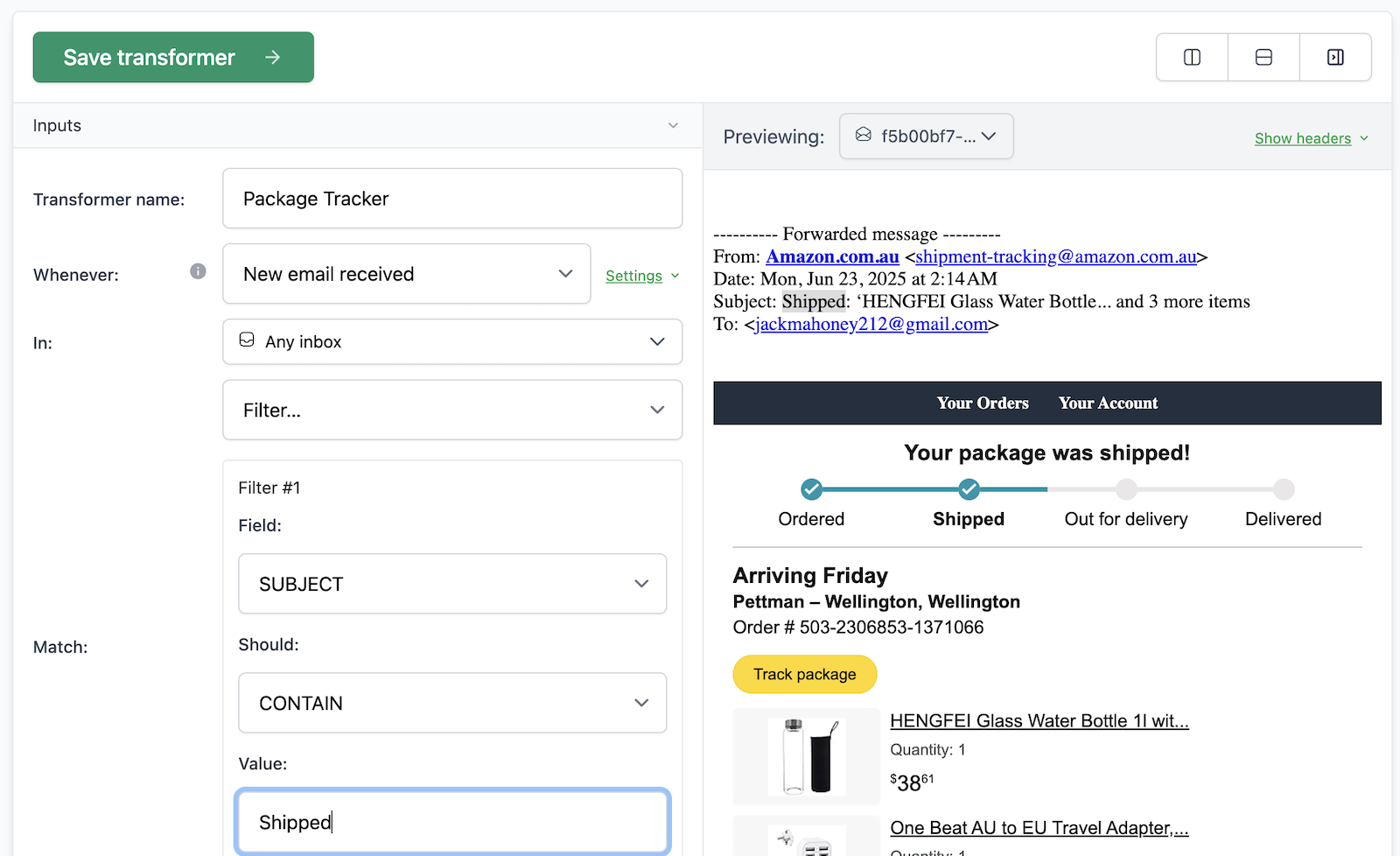Screen dimensions: 1400x856
Task: Click the shipment-tracking@amazon.com.au email link
Action: click(1056, 256)
